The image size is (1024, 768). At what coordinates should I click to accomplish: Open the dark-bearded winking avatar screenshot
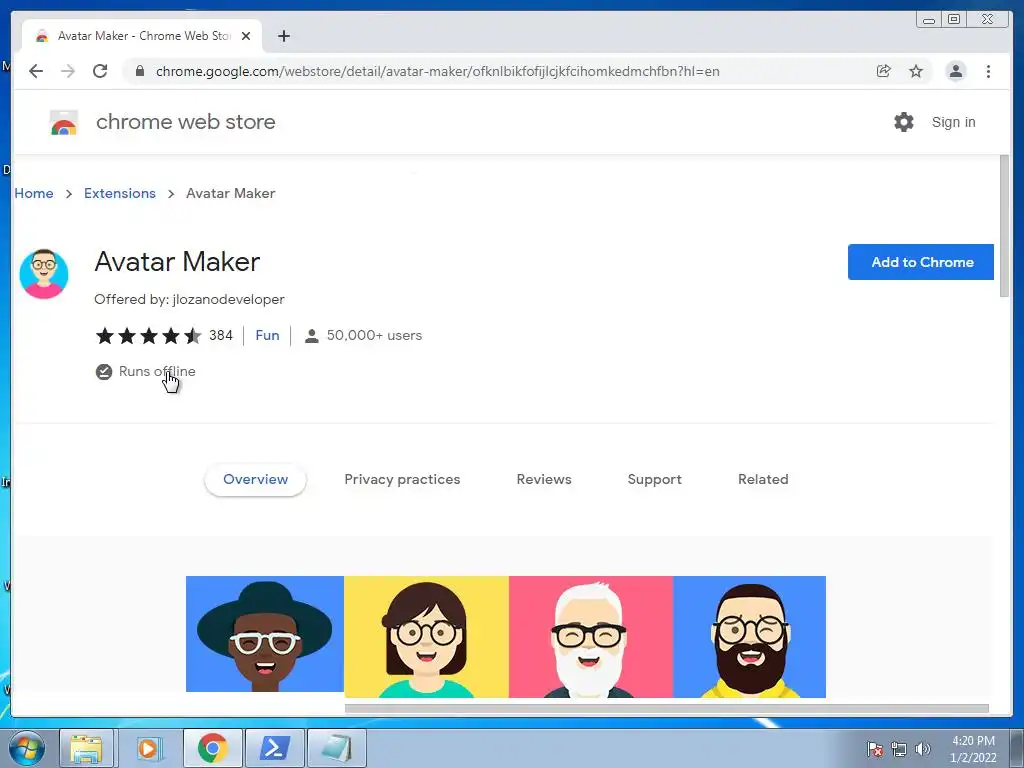click(750, 637)
